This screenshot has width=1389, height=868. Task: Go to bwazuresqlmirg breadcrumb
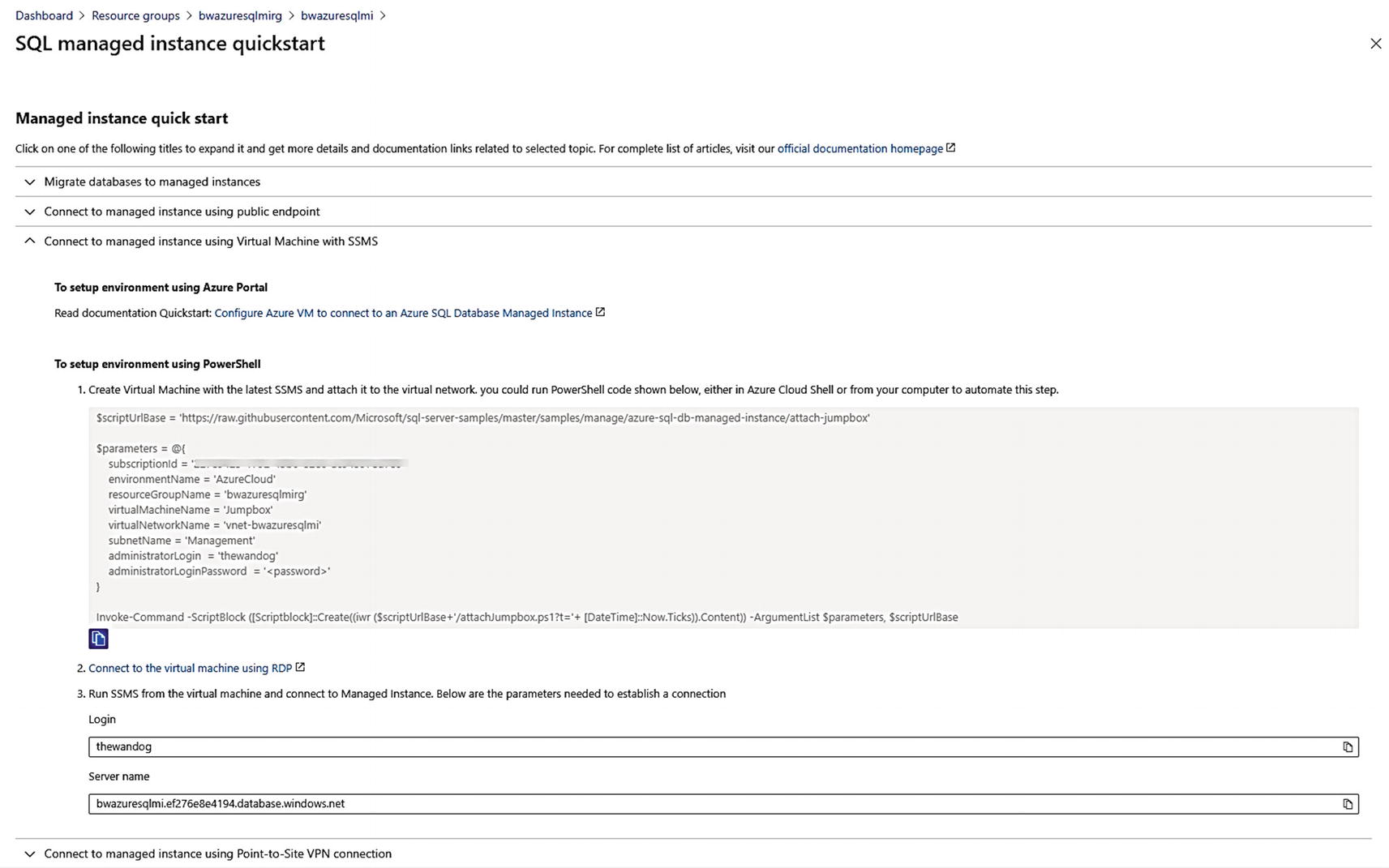click(240, 15)
